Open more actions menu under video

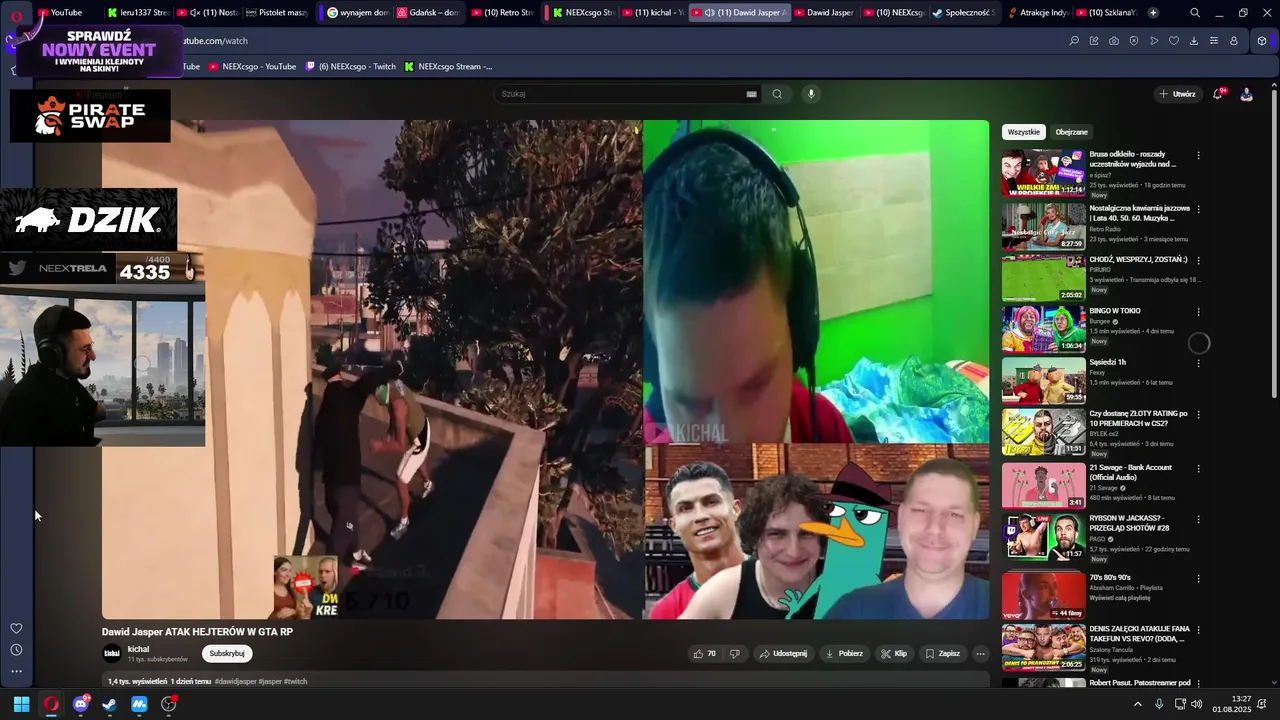(980, 654)
